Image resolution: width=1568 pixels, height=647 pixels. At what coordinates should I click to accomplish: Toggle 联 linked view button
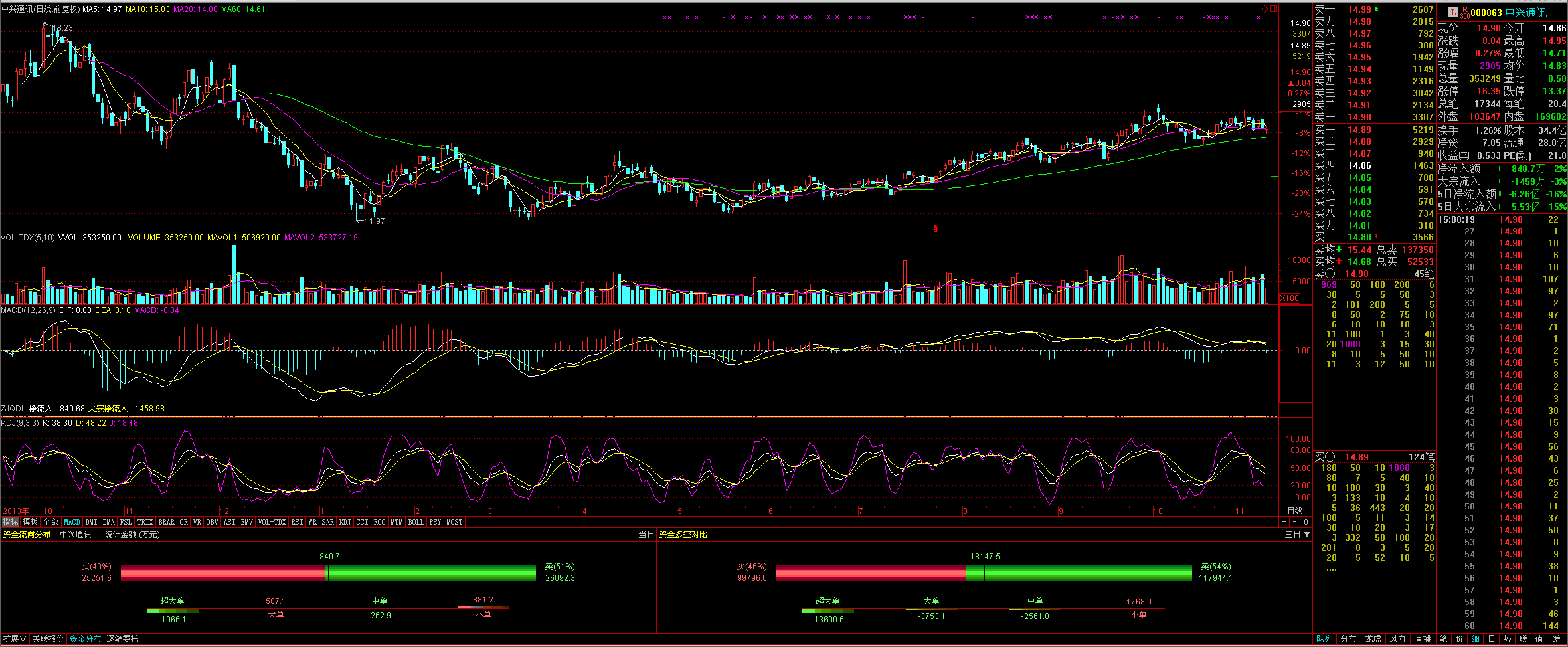pos(1523,639)
